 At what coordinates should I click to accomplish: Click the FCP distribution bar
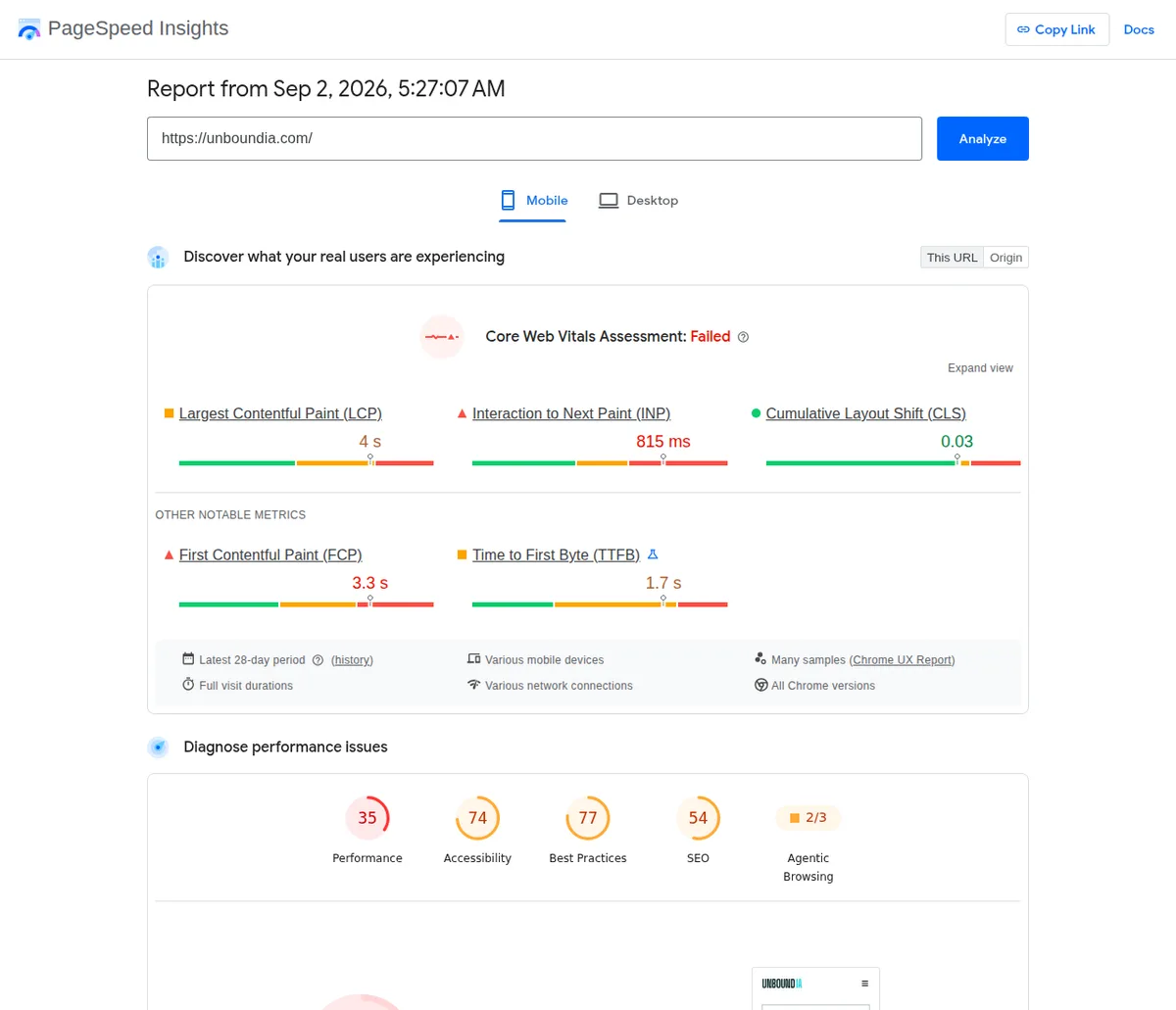coord(306,604)
